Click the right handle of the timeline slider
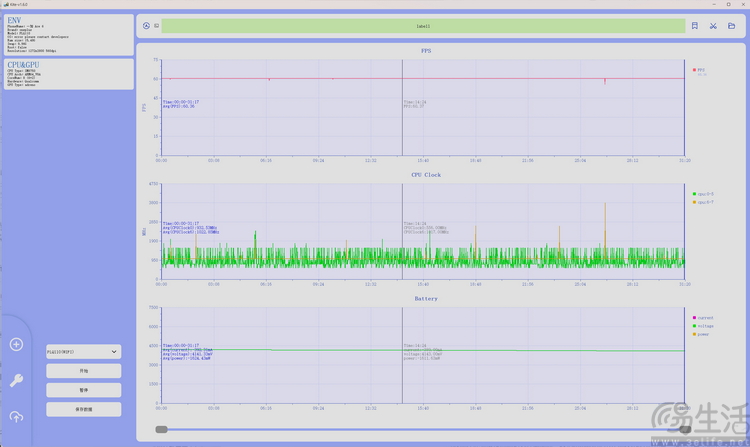 tap(685, 429)
